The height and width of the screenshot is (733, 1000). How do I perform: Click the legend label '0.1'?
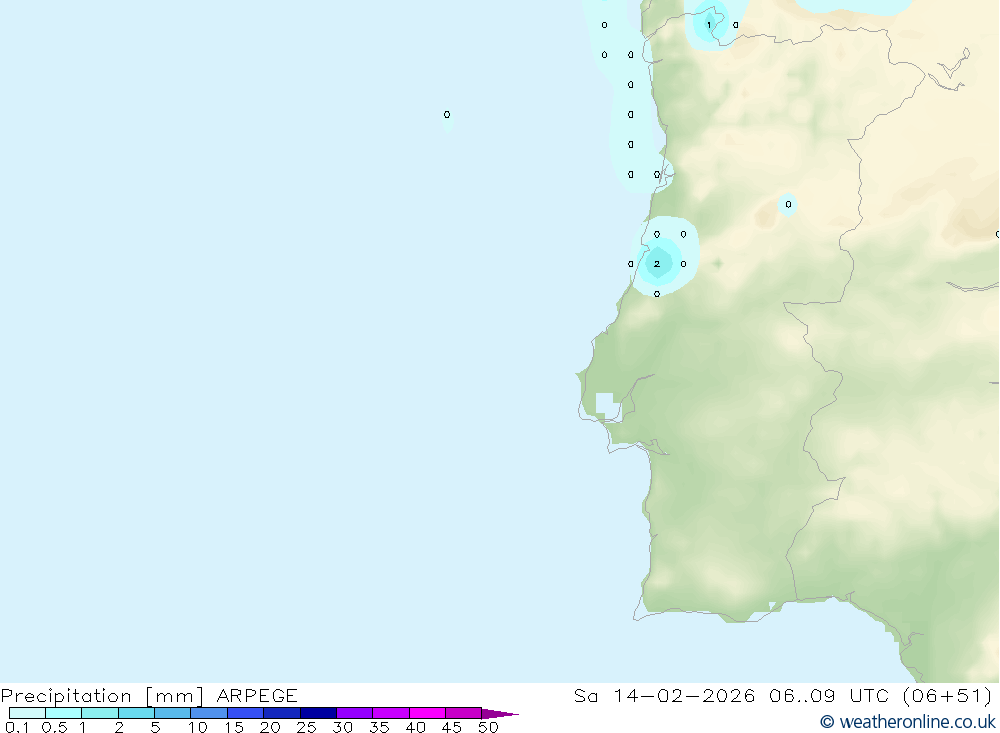tap(17, 727)
